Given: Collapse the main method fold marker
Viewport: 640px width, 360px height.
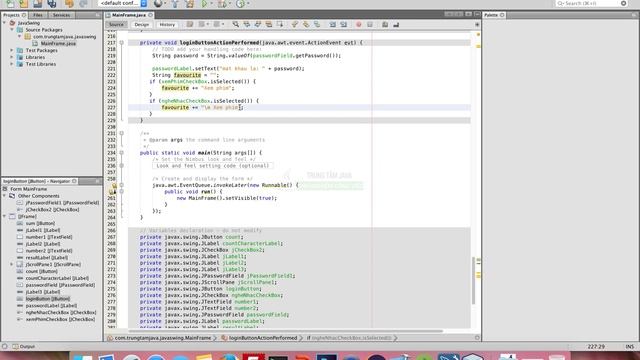Looking at the screenshot, I should click(122, 153).
